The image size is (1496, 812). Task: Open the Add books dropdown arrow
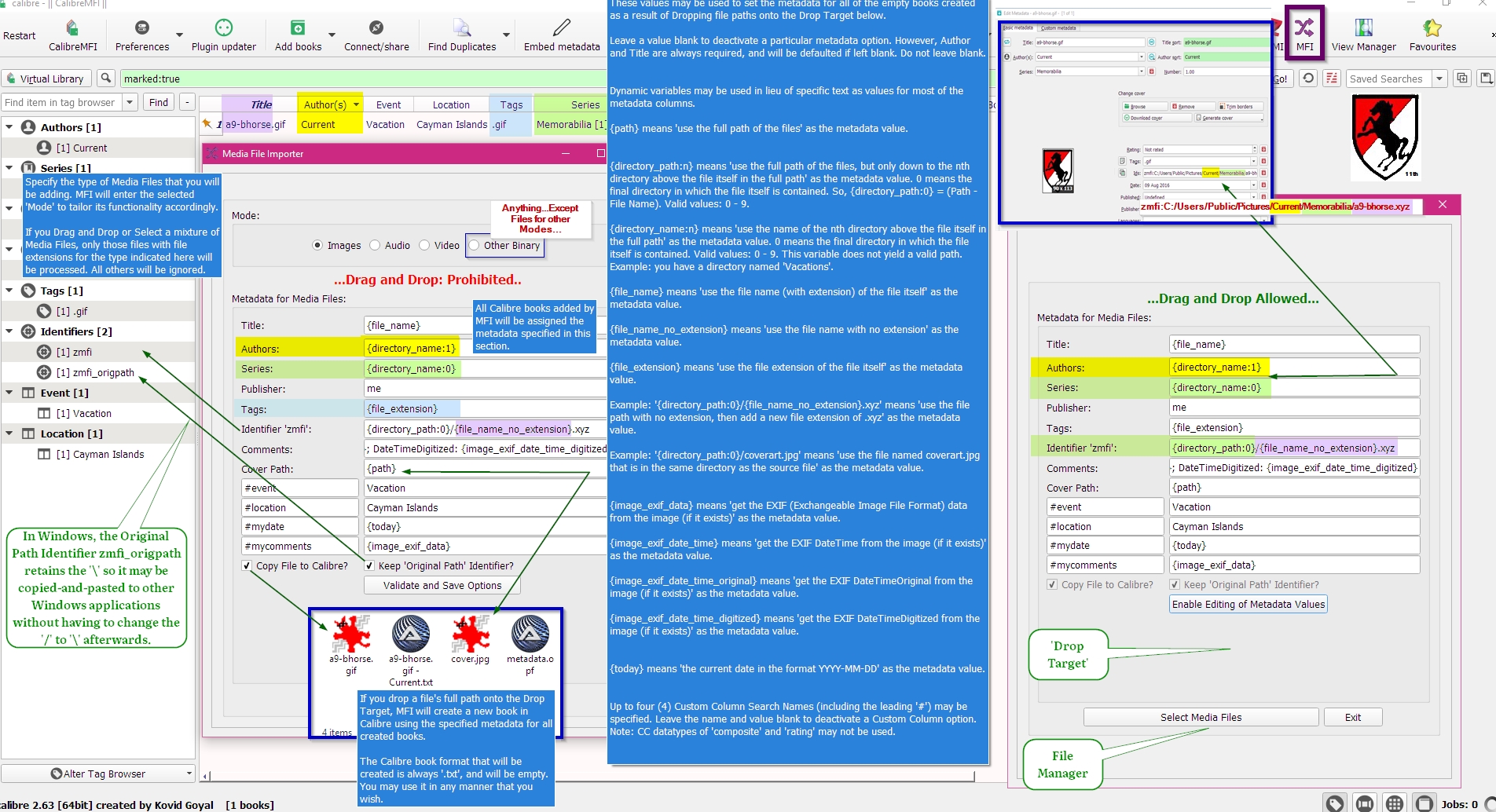[x=332, y=35]
